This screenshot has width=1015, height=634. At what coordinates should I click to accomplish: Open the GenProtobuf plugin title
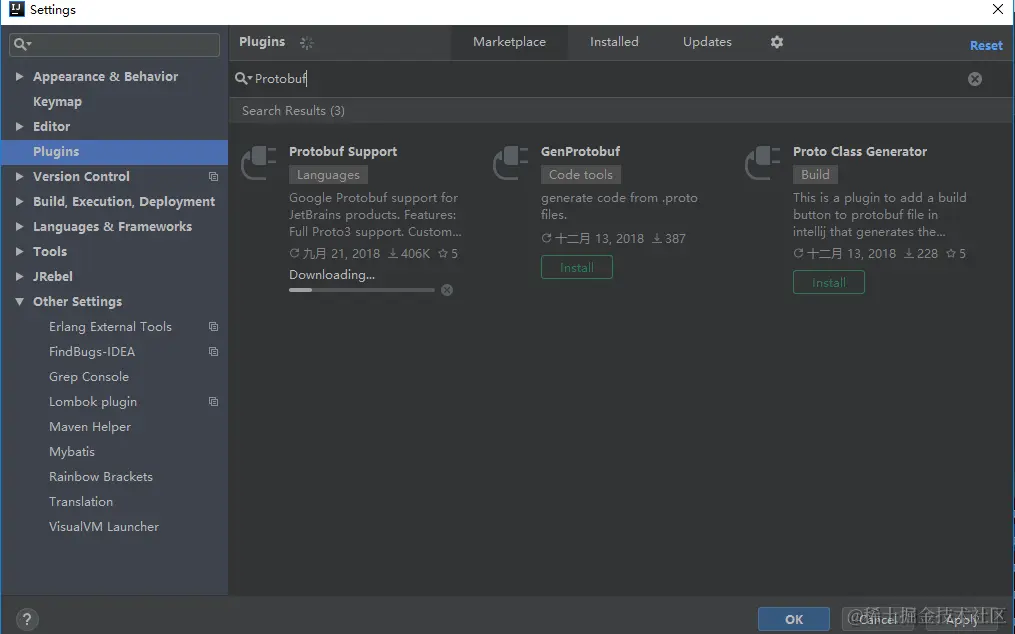(581, 152)
